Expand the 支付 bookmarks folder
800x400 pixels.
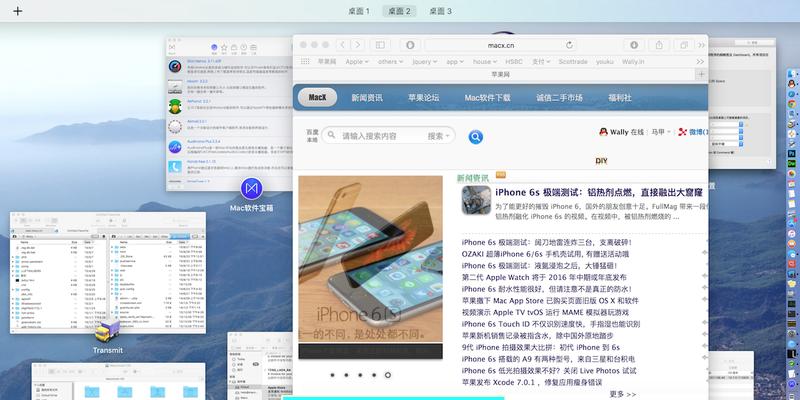coord(541,61)
